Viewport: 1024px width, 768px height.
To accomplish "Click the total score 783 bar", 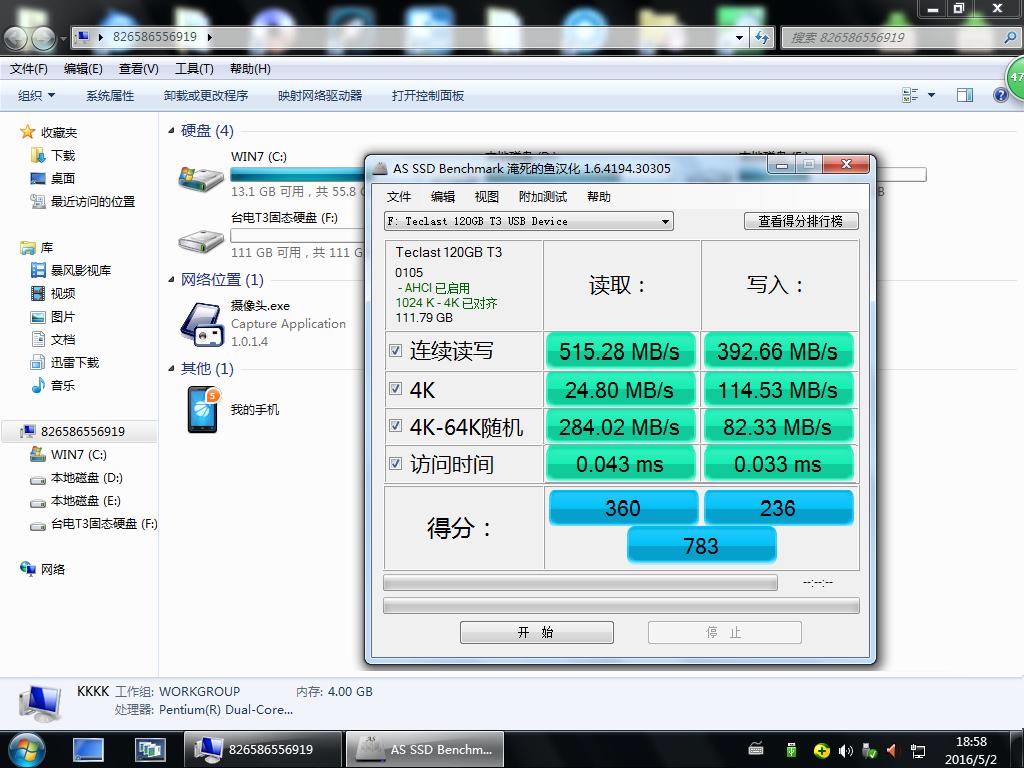I will pos(701,545).
